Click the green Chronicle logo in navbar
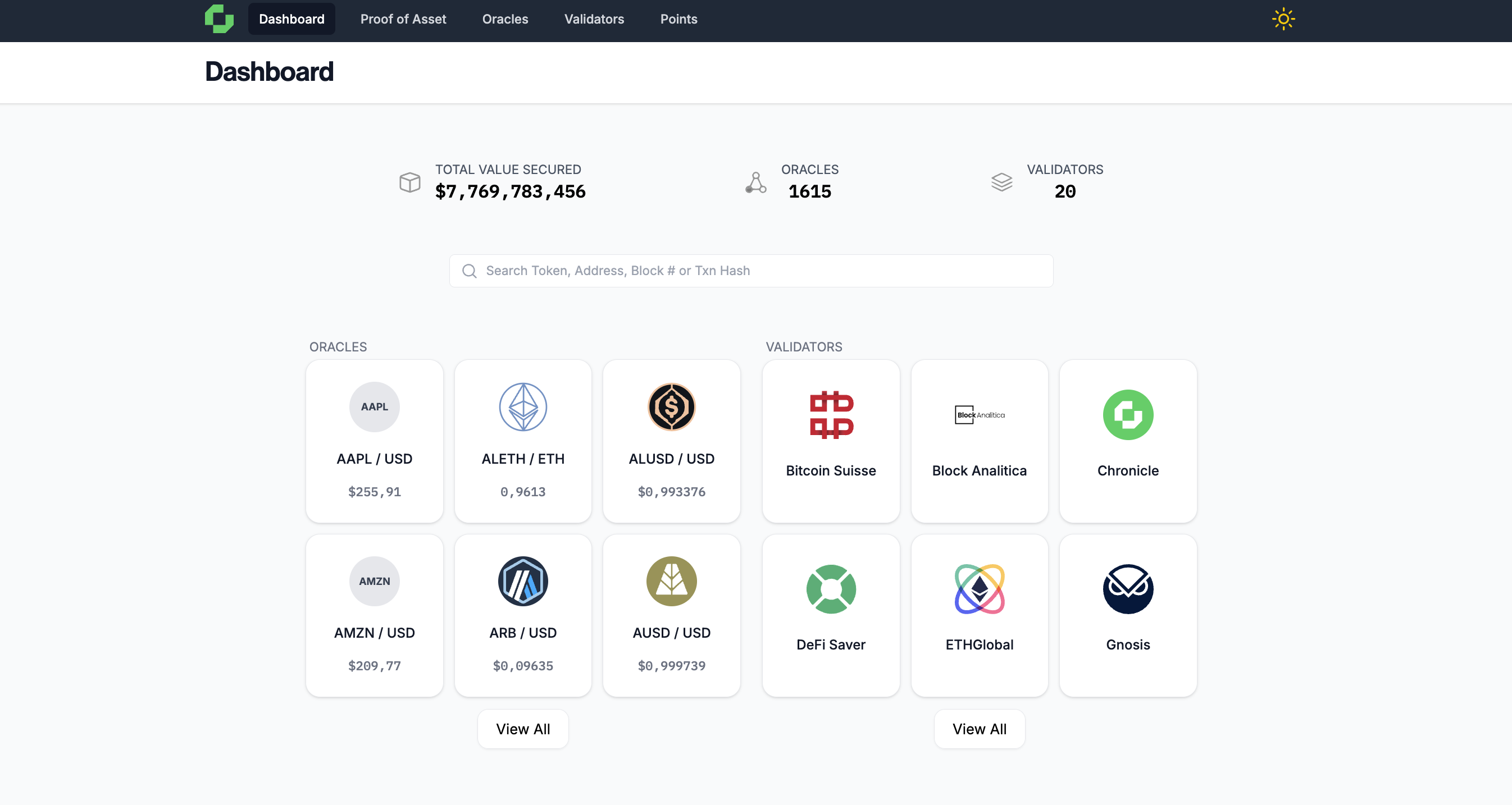 click(219, 19)
